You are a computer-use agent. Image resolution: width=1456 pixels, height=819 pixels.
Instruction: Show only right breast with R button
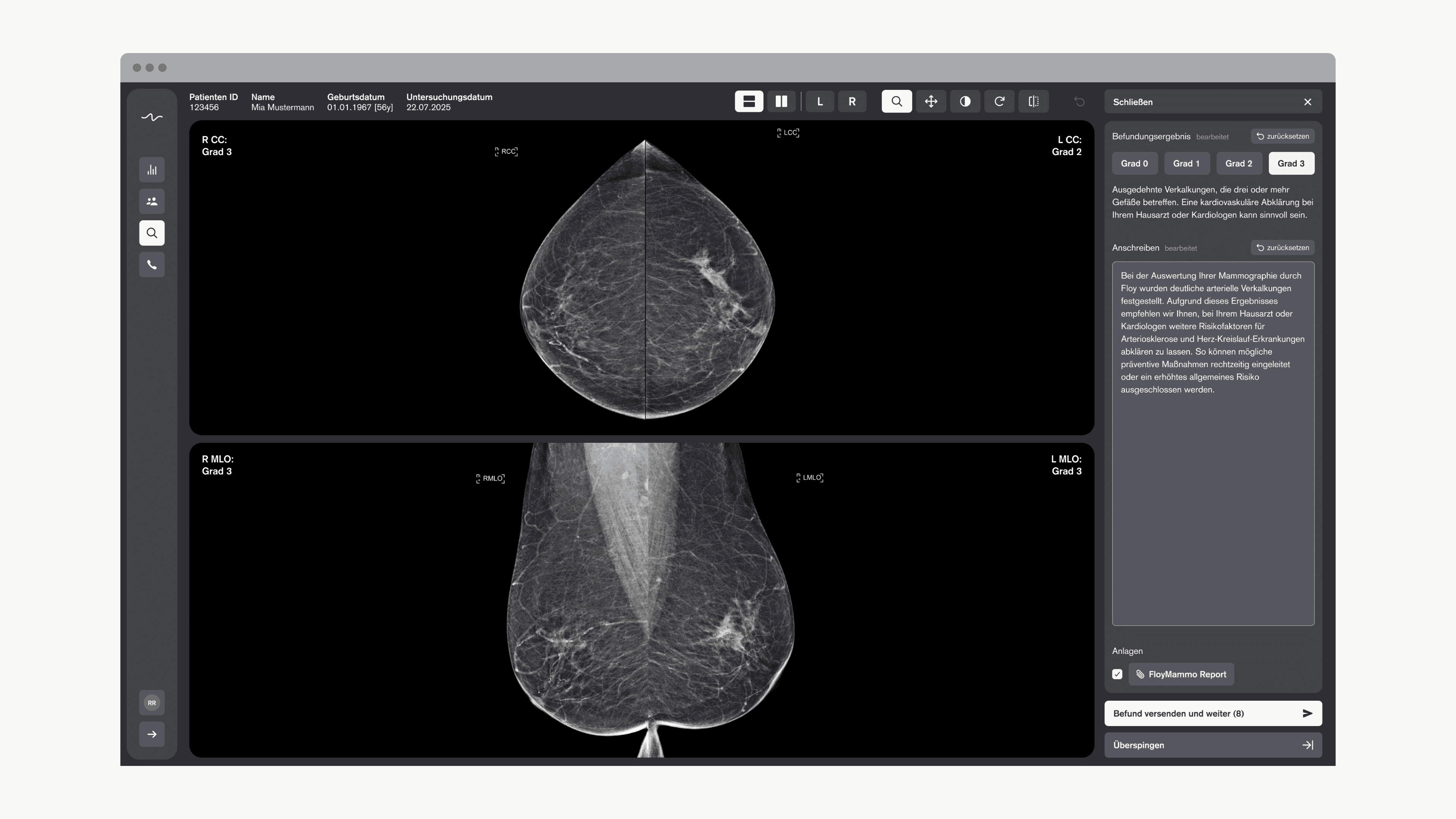click(852, 102)
